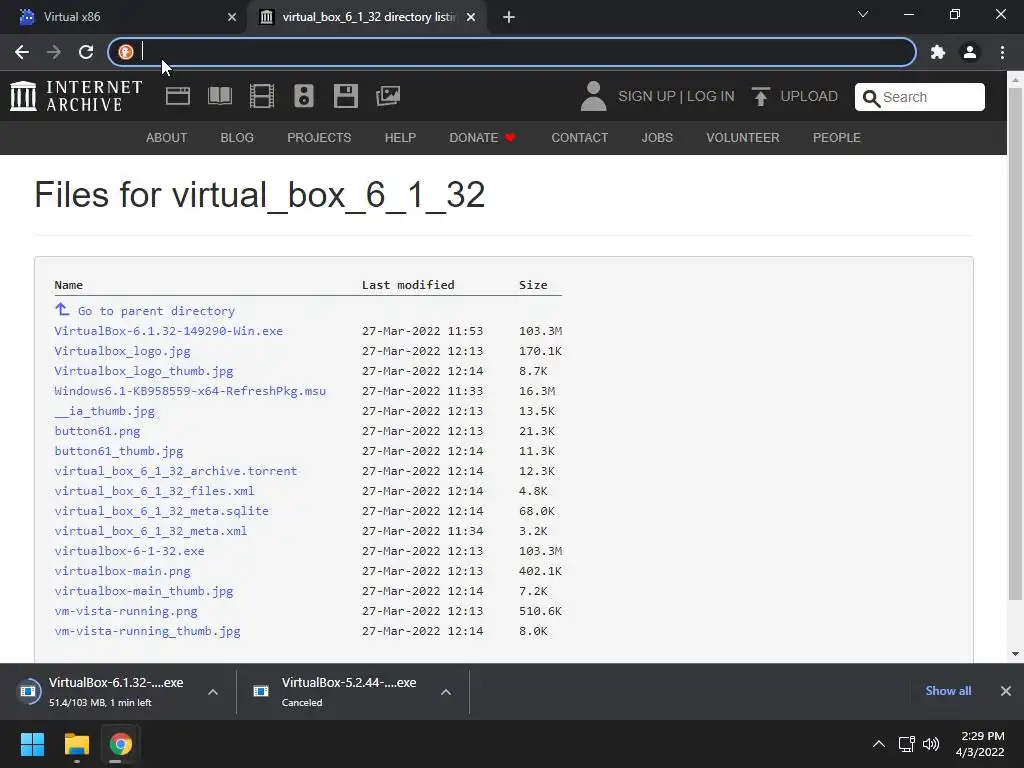Viewport: 1024px width, 768px height.
Task: Click the page vertical scrollbar
Action: tap(1015, 344)
